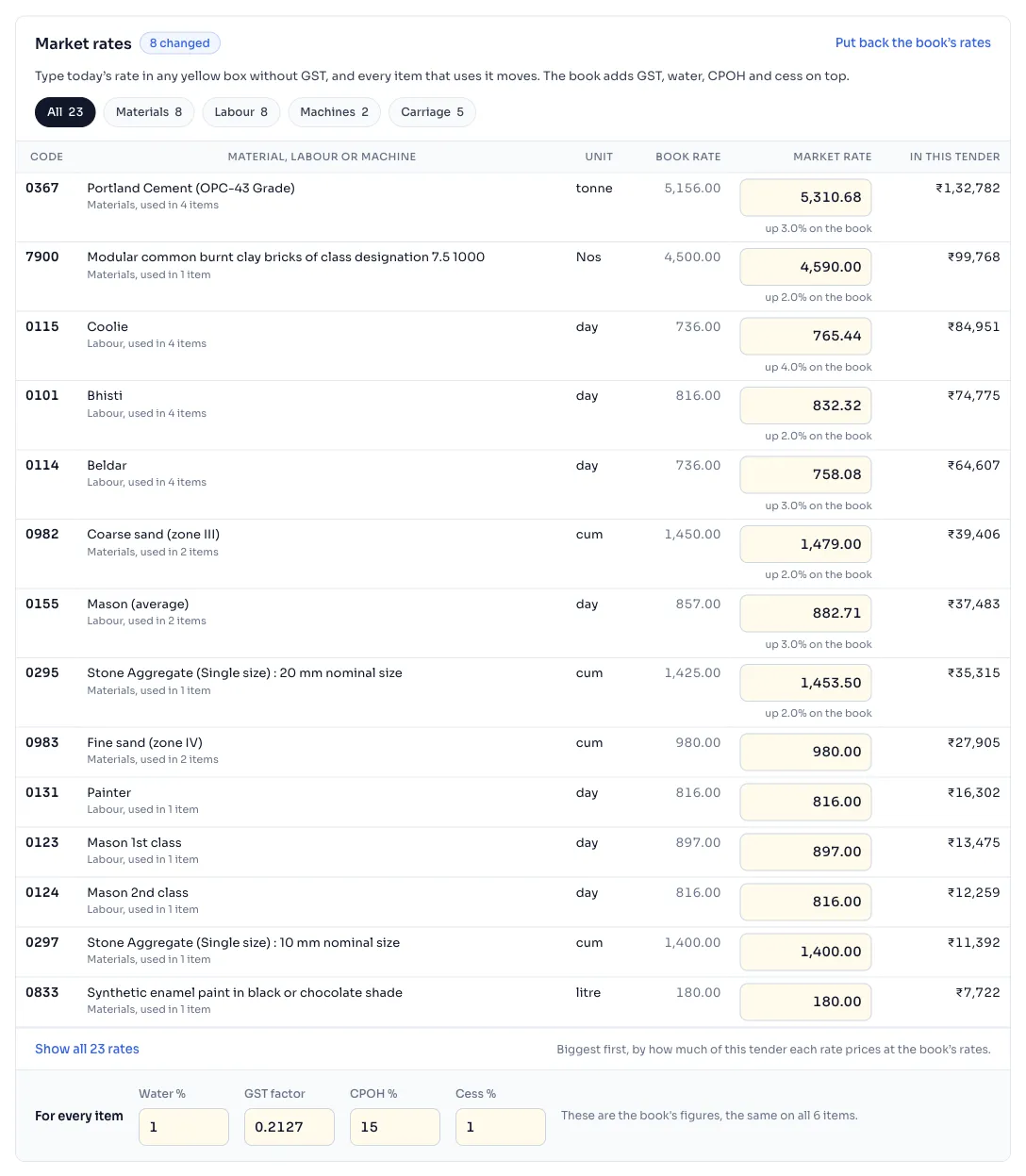Click code 0297 in the table
Screen dimensions: 1026x1176
(x=42, y=942)
